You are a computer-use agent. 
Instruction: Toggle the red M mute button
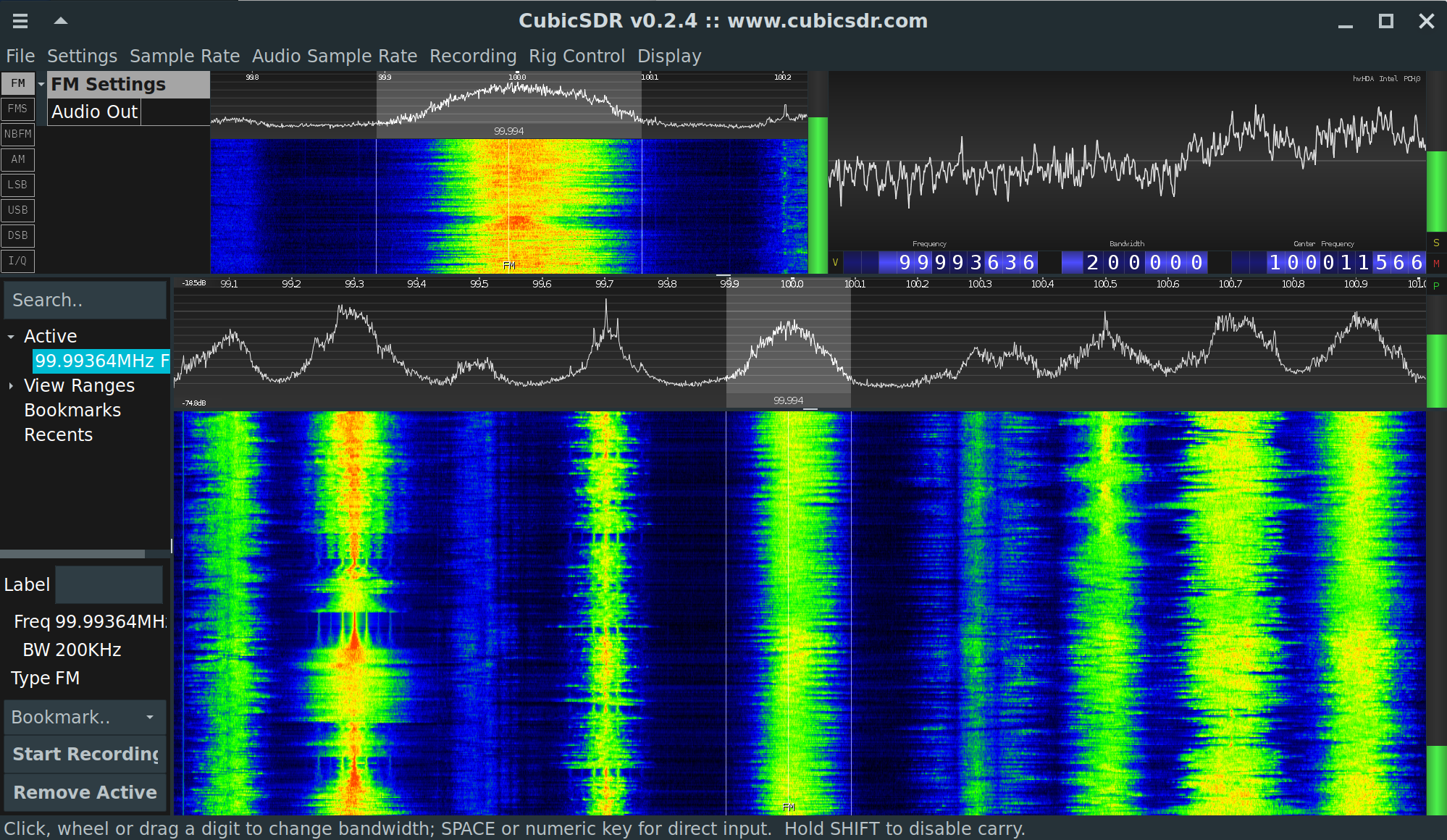(1436, 264)
